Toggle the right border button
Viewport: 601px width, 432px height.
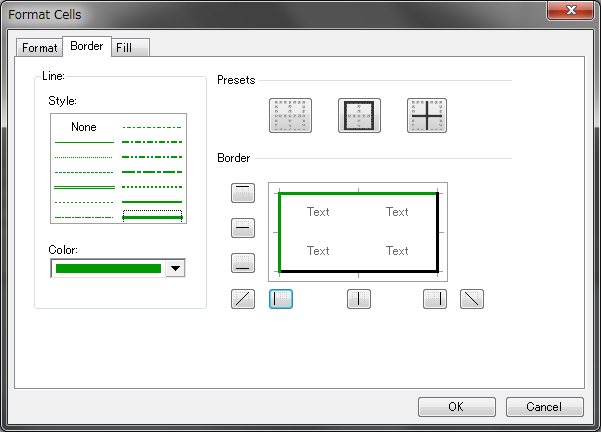435,299
